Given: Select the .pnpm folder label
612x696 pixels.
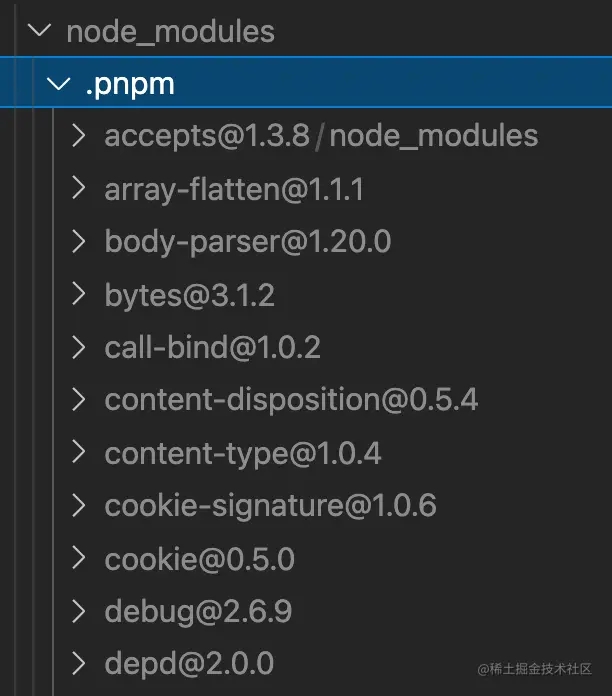Looking at the screenshot, I should point(130,84).
